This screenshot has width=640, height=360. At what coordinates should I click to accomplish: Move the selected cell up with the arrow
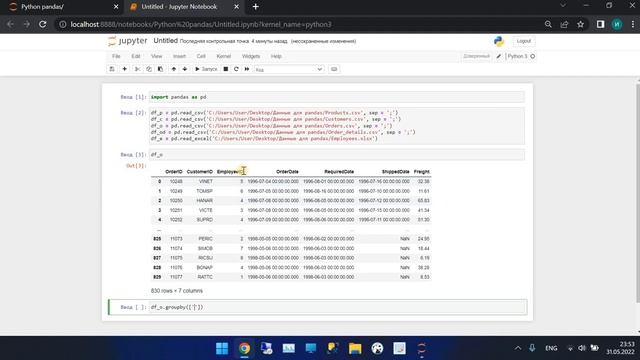pos(173,69)
